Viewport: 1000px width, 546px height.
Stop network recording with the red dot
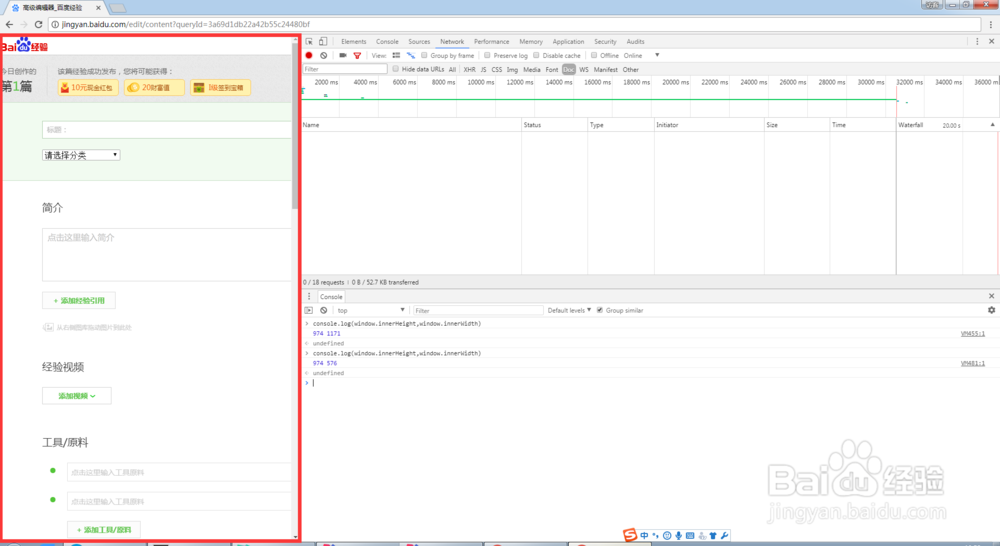tap(309, 55)
